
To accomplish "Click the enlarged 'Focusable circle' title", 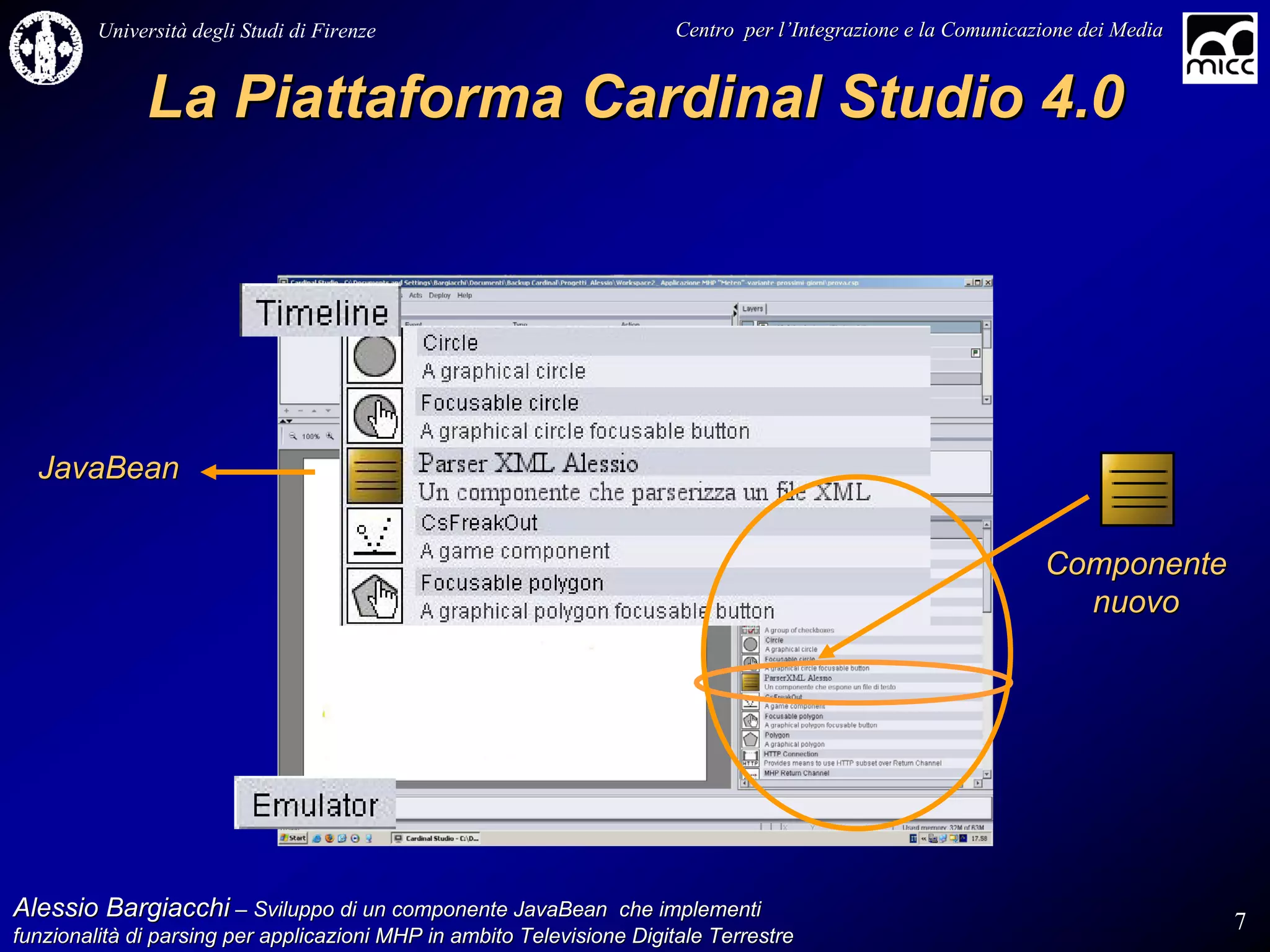I will (x=499, y=403).
